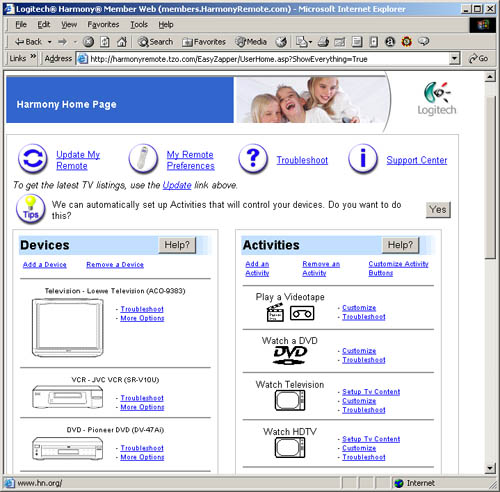Click the Print toolbar icon
Viewport: 500px width, 492px height.
click(x=323, y=42)
